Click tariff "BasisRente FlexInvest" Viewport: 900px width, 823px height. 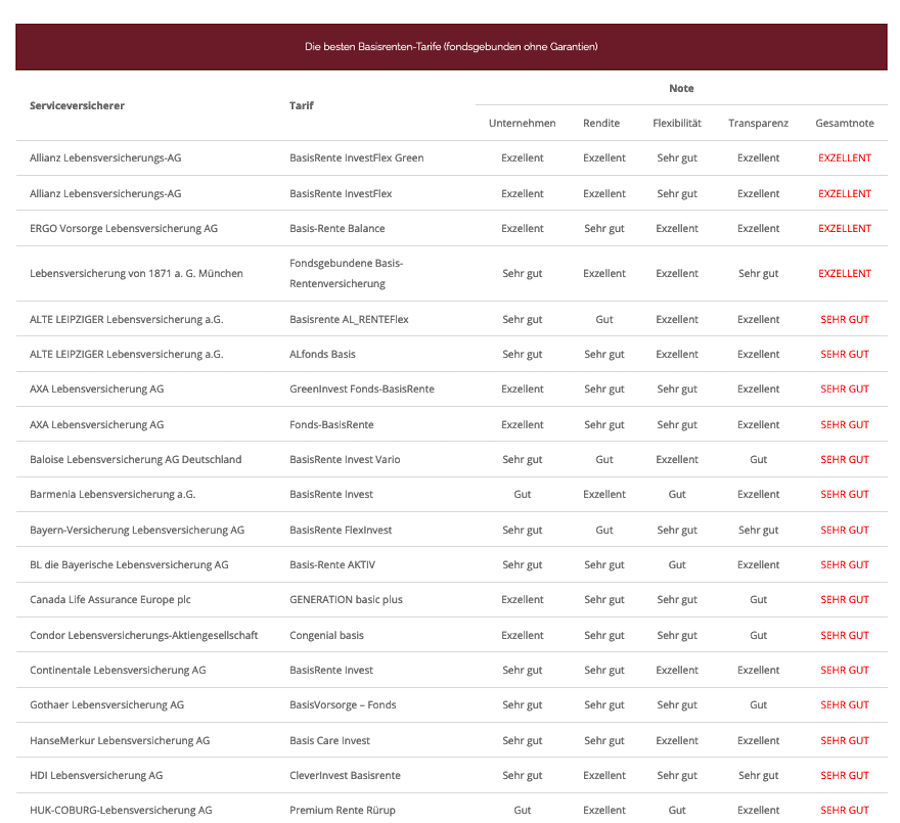(340, 530)
